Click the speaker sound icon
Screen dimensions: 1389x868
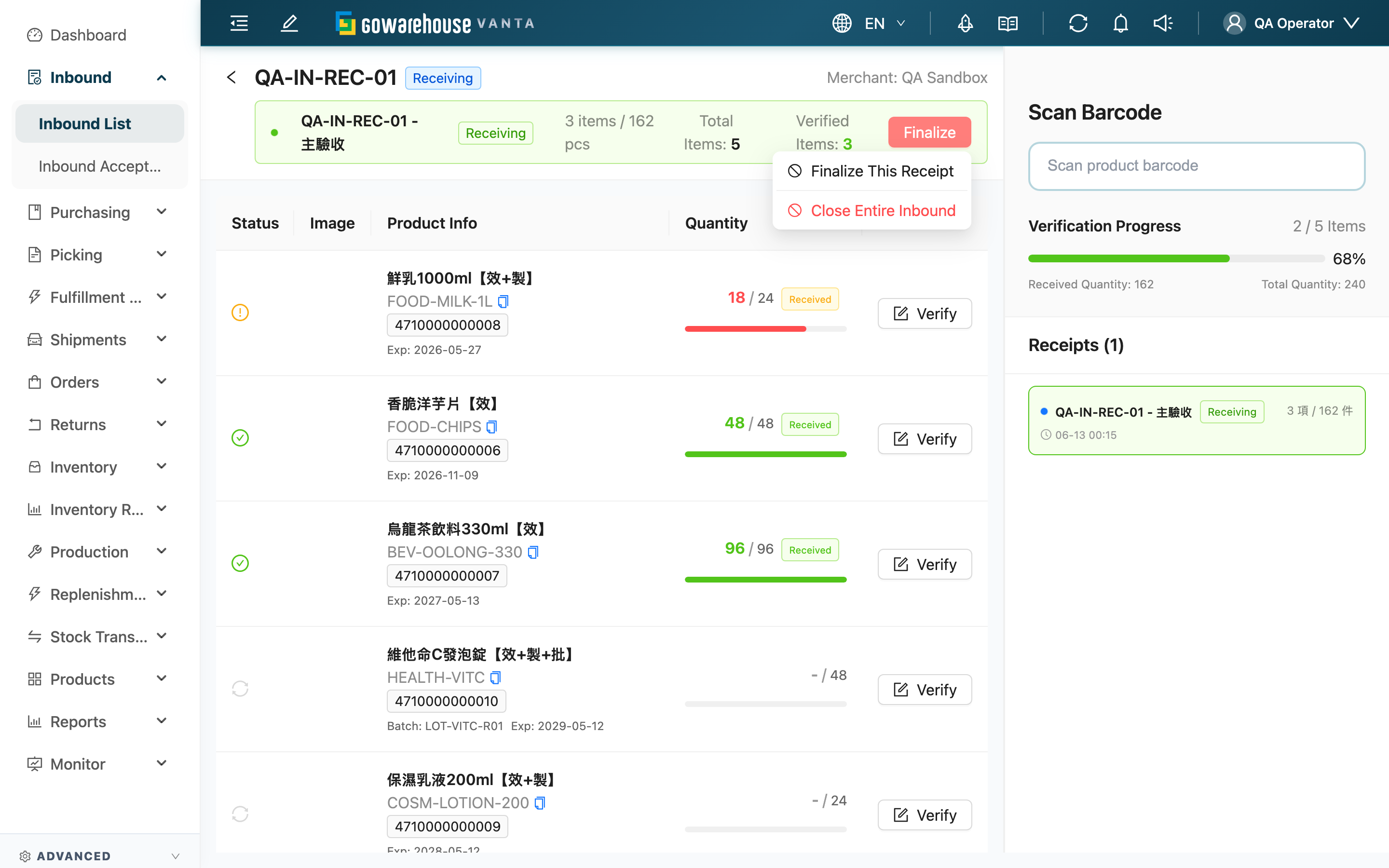pyautogui.click(x=1163, y=24)
